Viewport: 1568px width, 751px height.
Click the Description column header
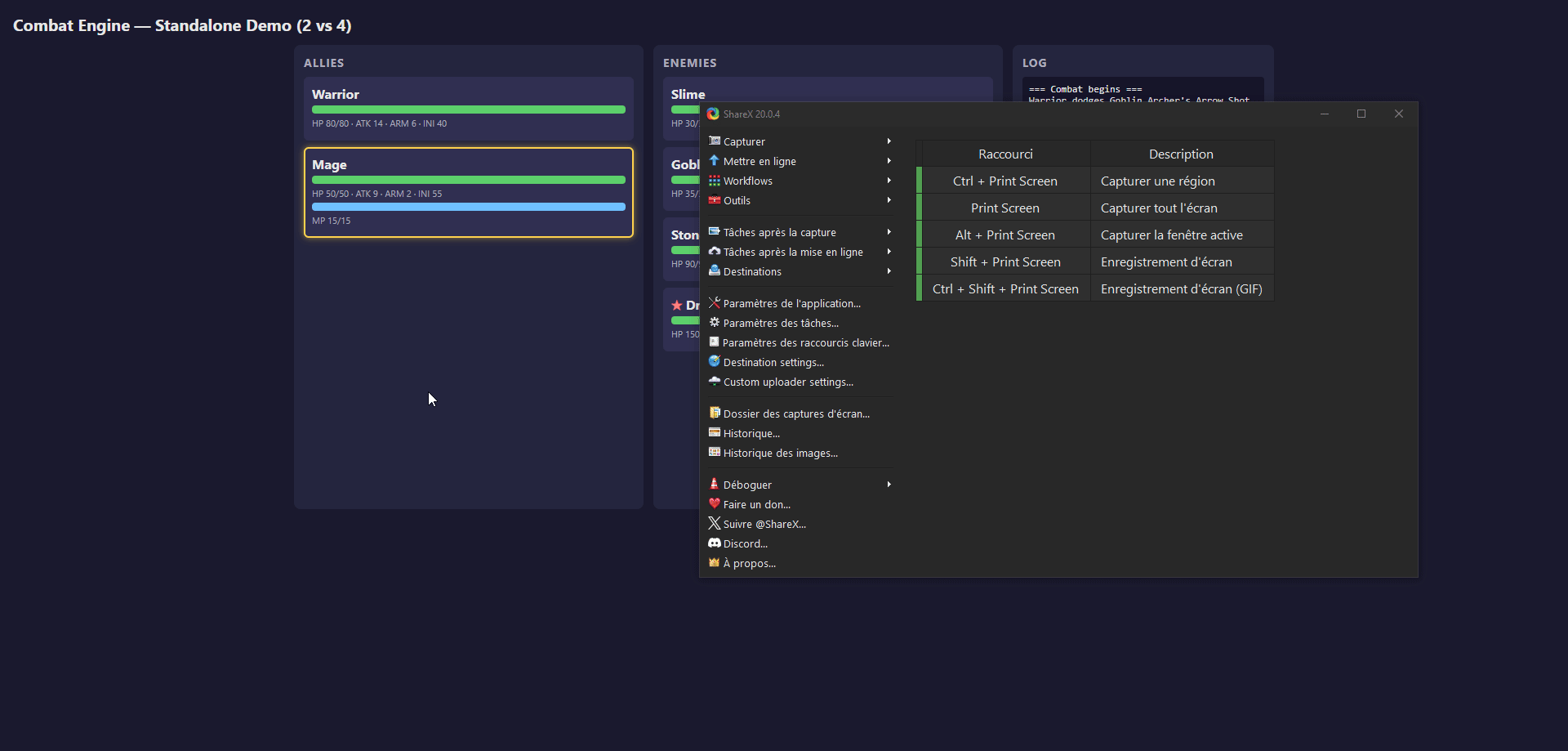pos(1182,154)
